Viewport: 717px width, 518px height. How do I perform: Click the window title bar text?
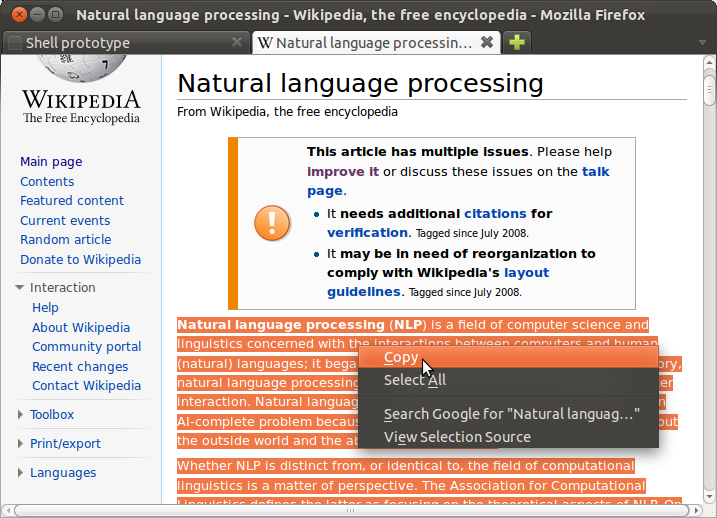point(360,15)
